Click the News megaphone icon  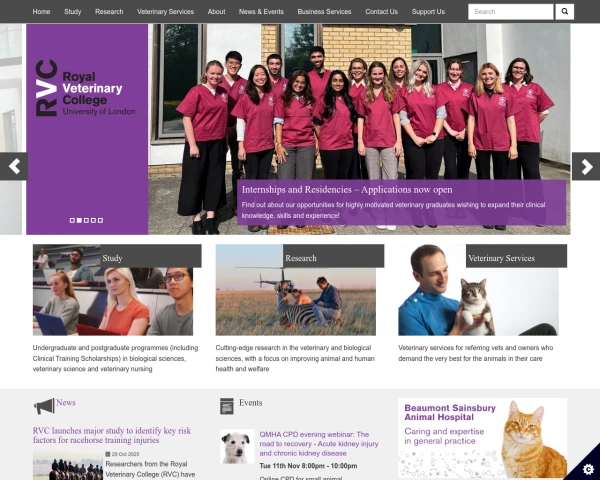click(44, 406)
